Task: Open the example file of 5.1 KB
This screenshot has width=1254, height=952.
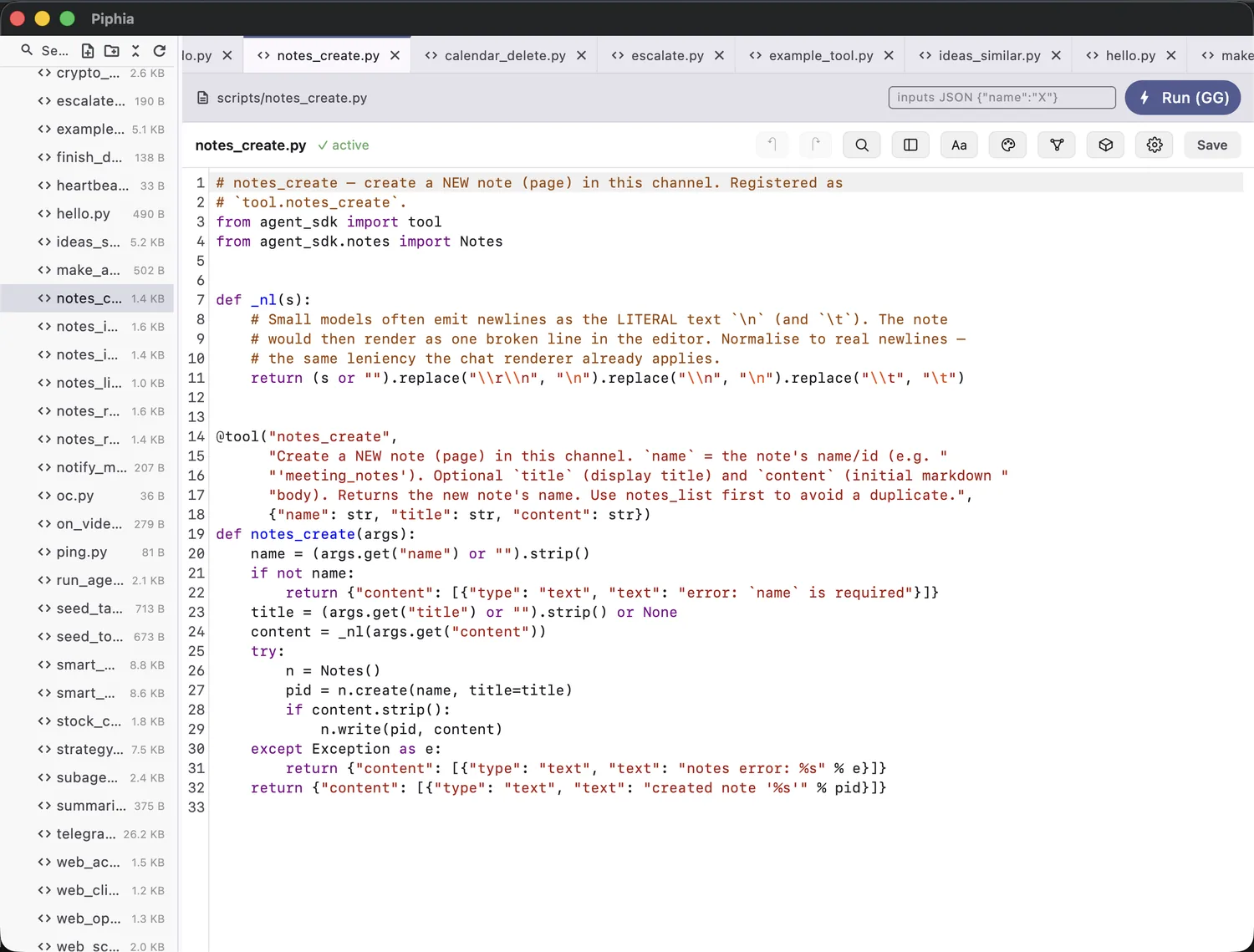Action: pos(88,129)
